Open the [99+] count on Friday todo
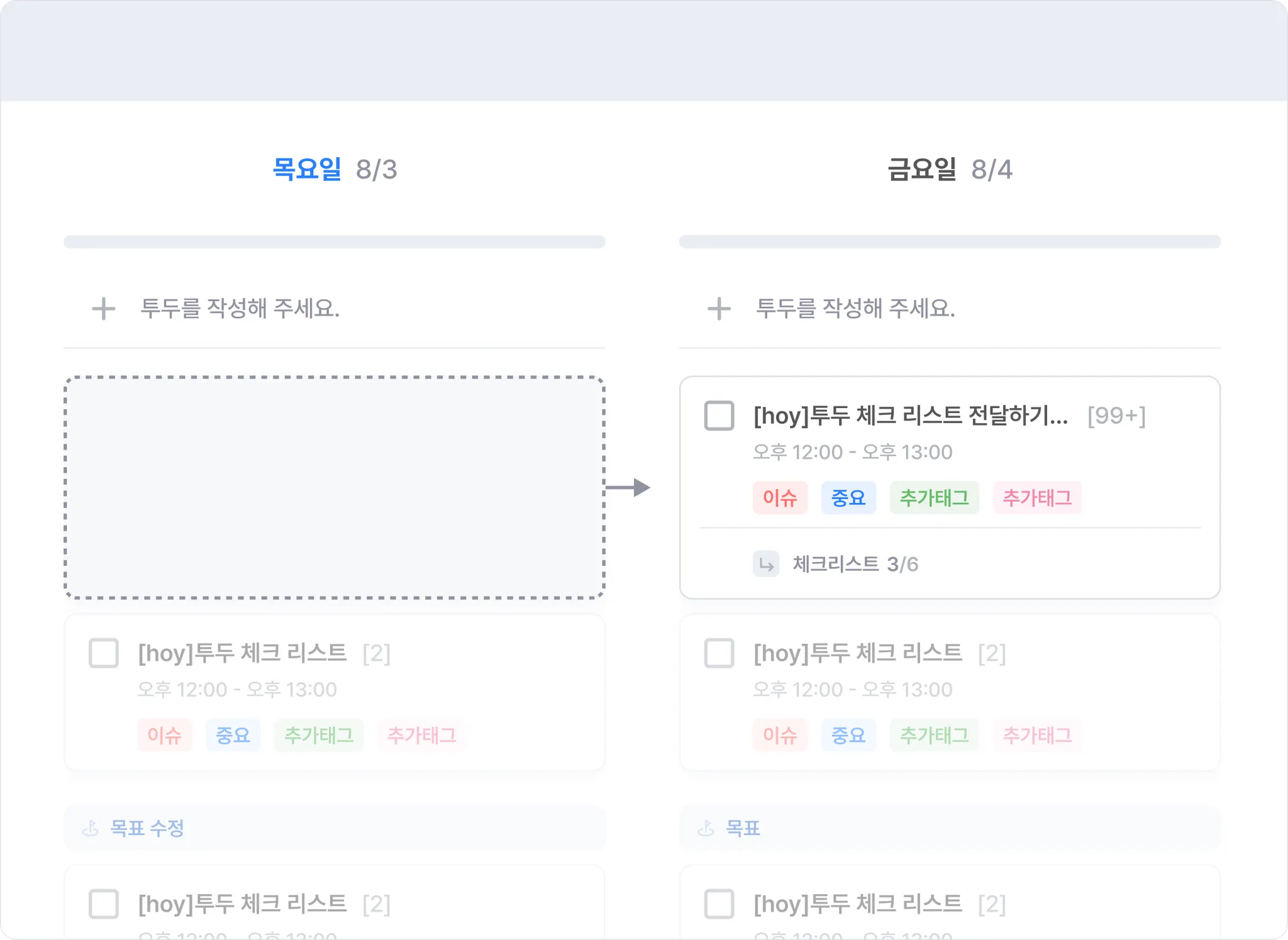 tap(1116, 416)
